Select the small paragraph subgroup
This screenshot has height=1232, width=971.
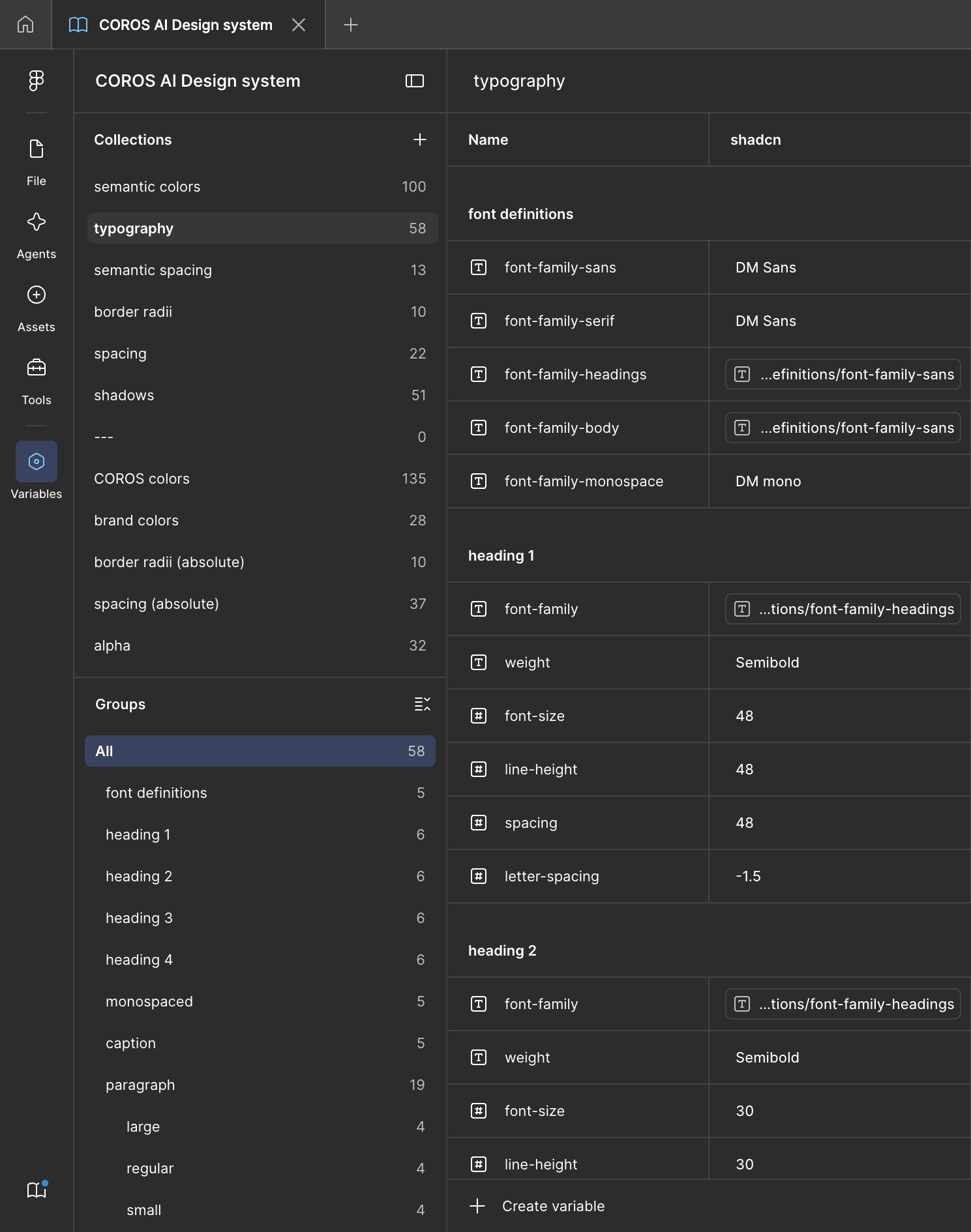(x=260, y=1210)
